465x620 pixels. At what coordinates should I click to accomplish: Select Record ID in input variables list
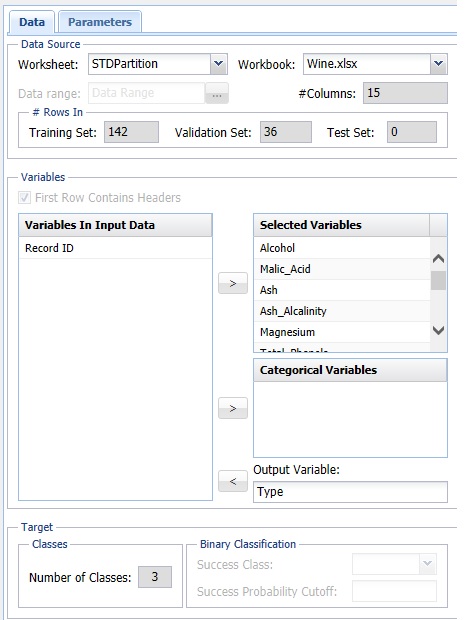pos(115,248)
